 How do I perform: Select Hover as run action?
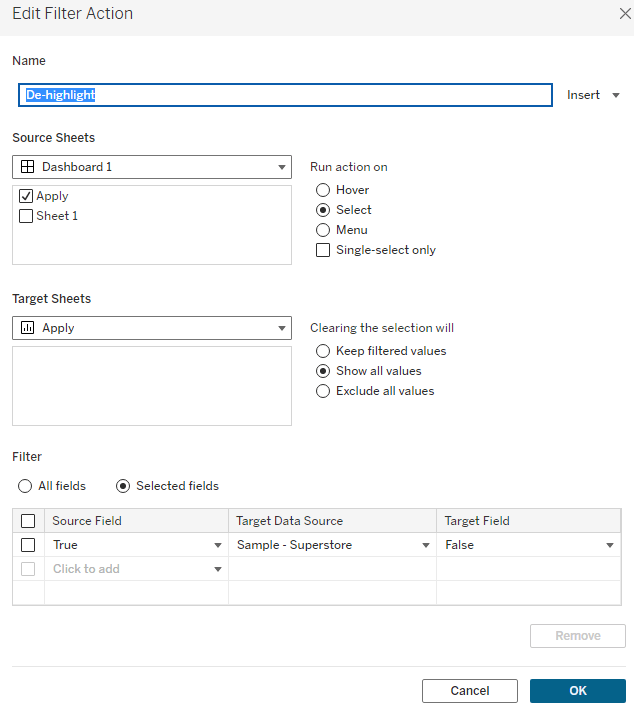[323, 190]
